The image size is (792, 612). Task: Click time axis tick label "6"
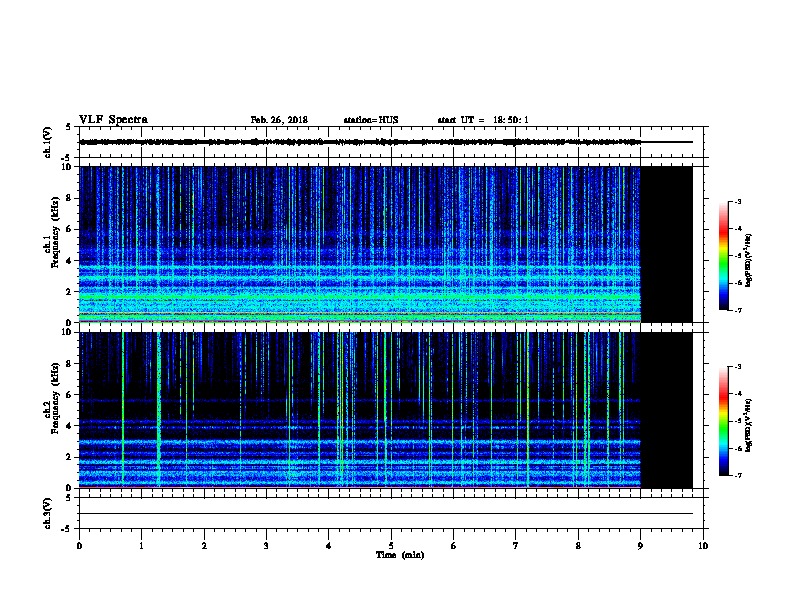click(453, 546)
